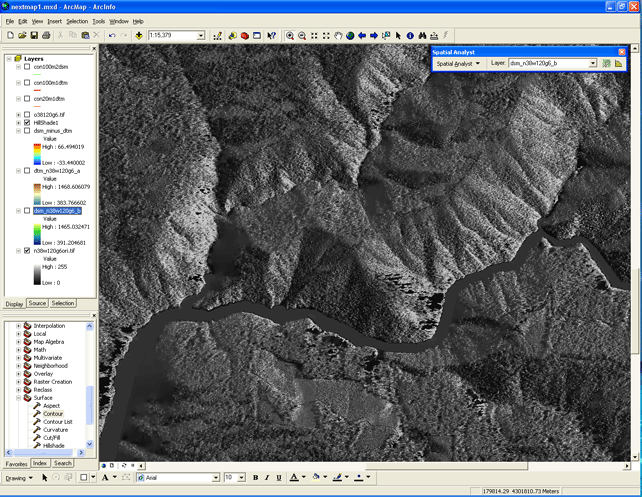Open the Hillshade tool in toolbox
The width and height of the screenshot is (642, 497).
pos(54,446)
